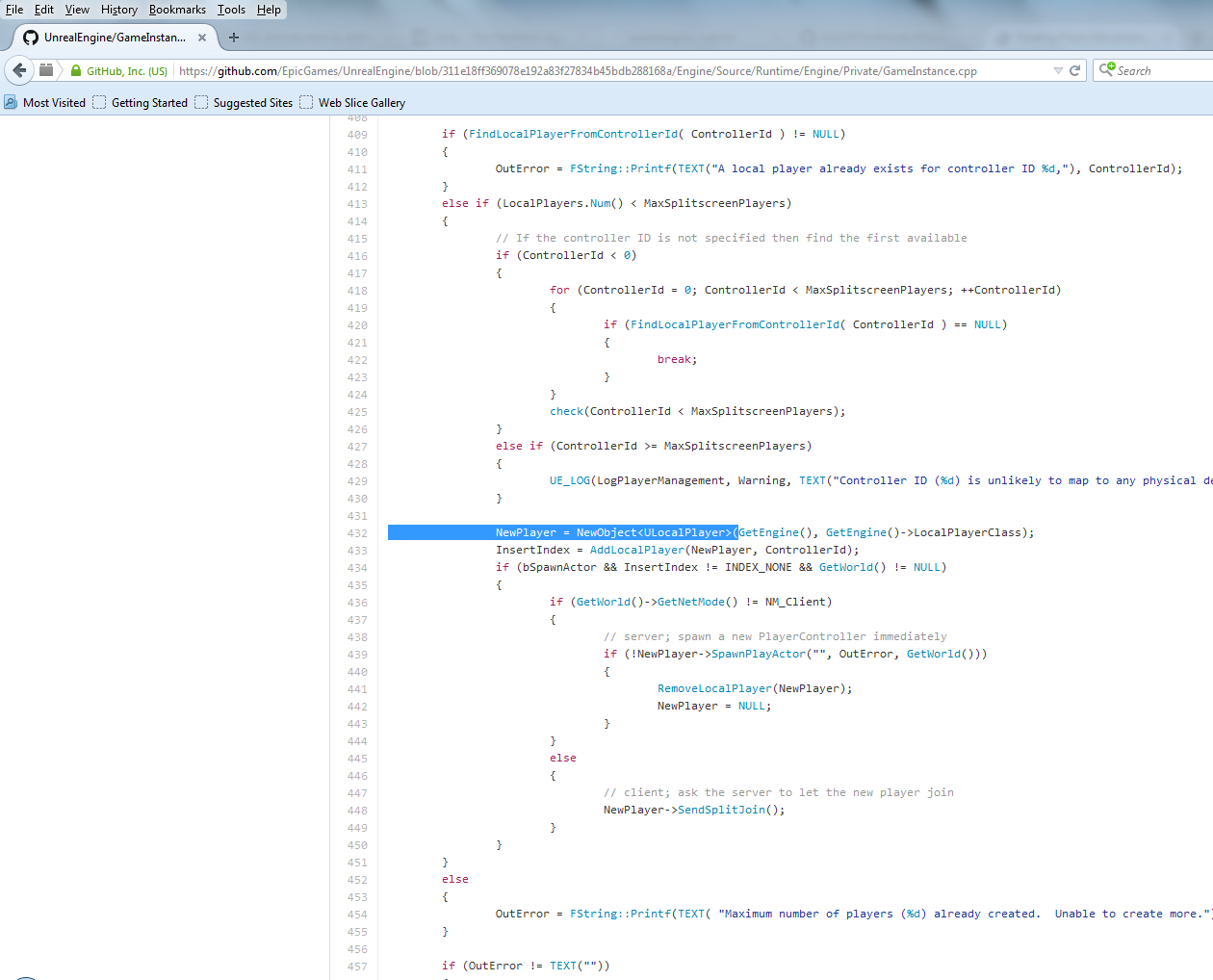Open a new tab with the plus button
The height and width of the screenshot is (980, 1213).
point(234,38)
